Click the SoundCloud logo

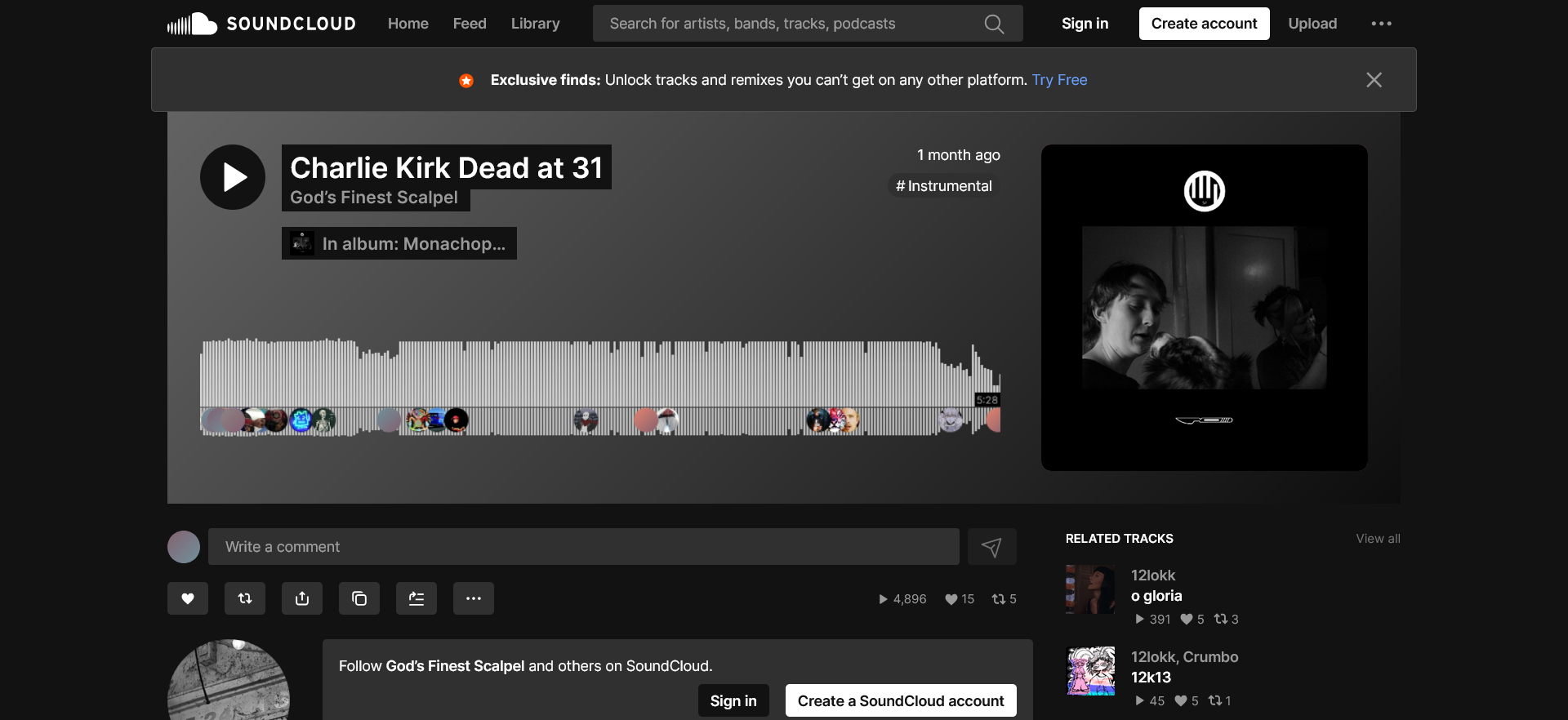pos(261,24)
